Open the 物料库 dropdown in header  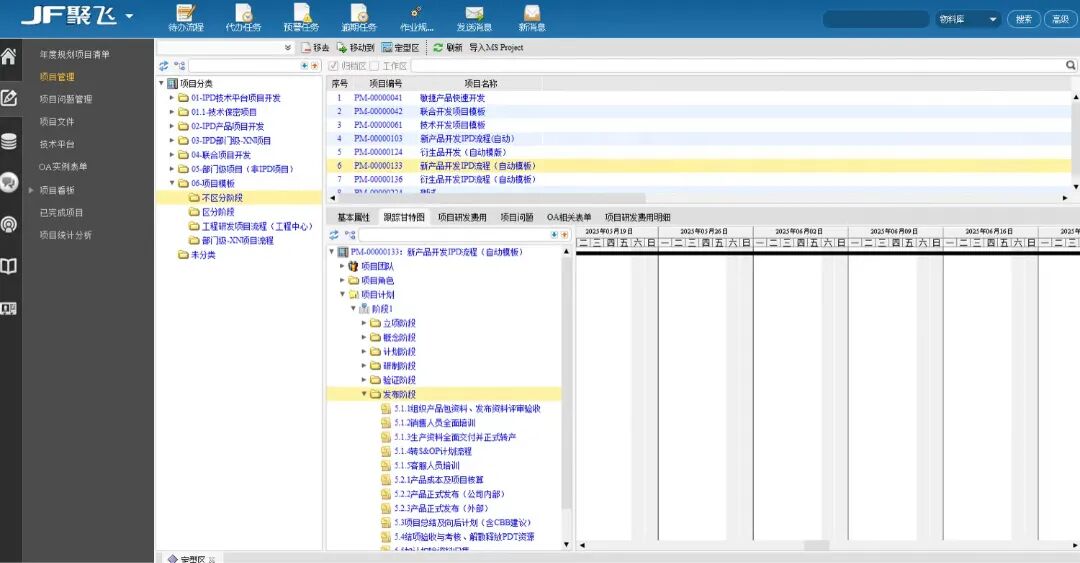[968, 19]
